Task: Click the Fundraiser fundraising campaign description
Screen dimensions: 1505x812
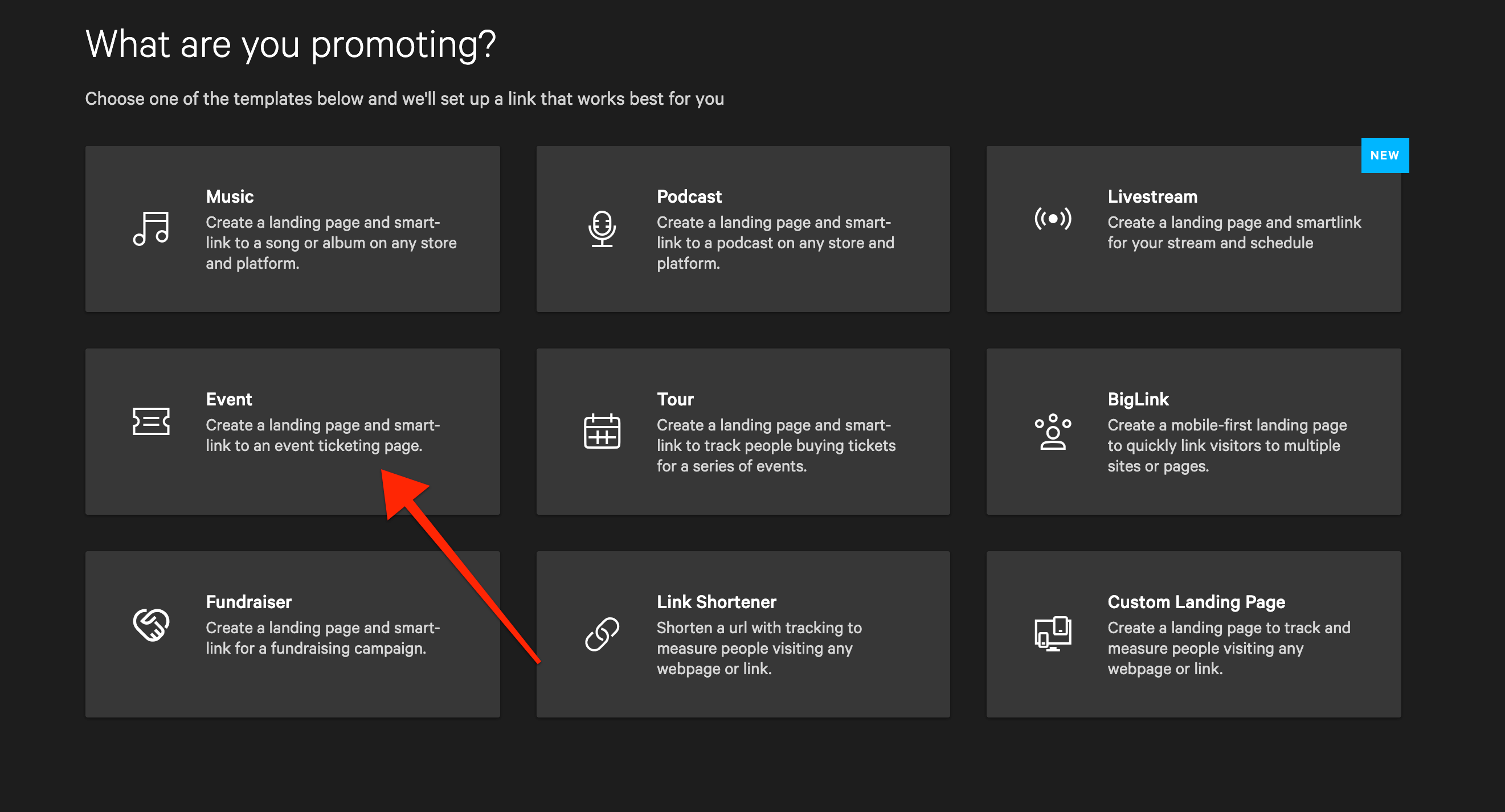Action: (x=322, y=638)
